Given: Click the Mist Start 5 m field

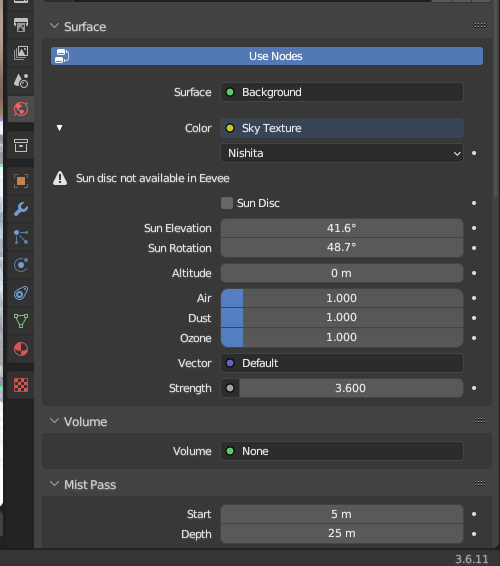Looking at the screenshot, I should (x=342, y=514).
